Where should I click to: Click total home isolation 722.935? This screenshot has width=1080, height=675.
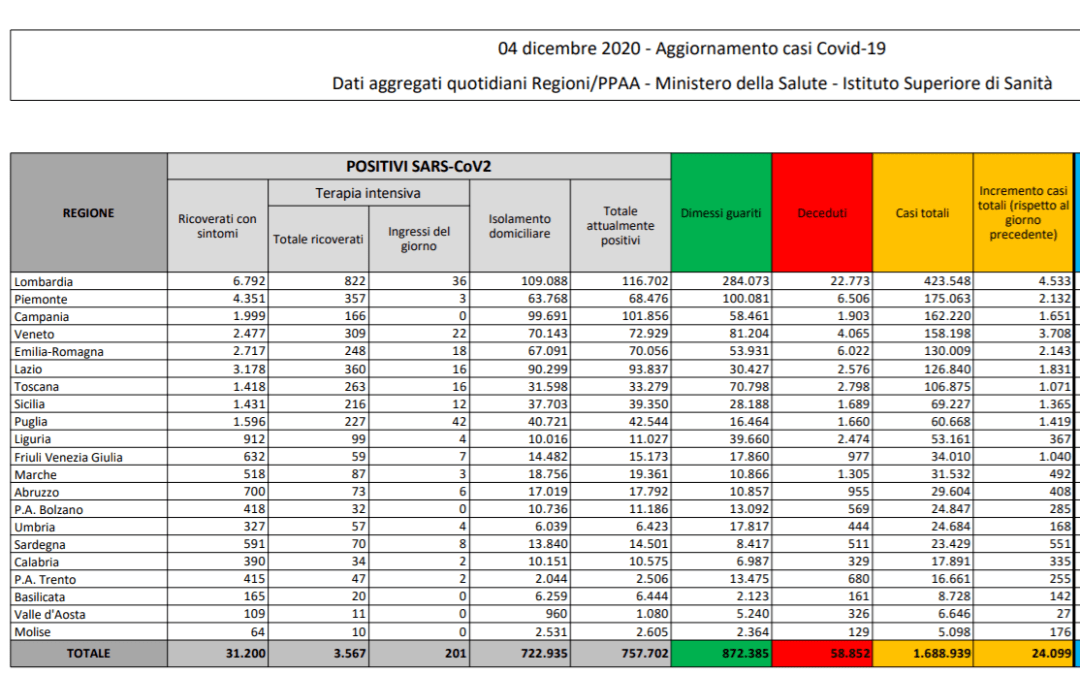(544, 654)
